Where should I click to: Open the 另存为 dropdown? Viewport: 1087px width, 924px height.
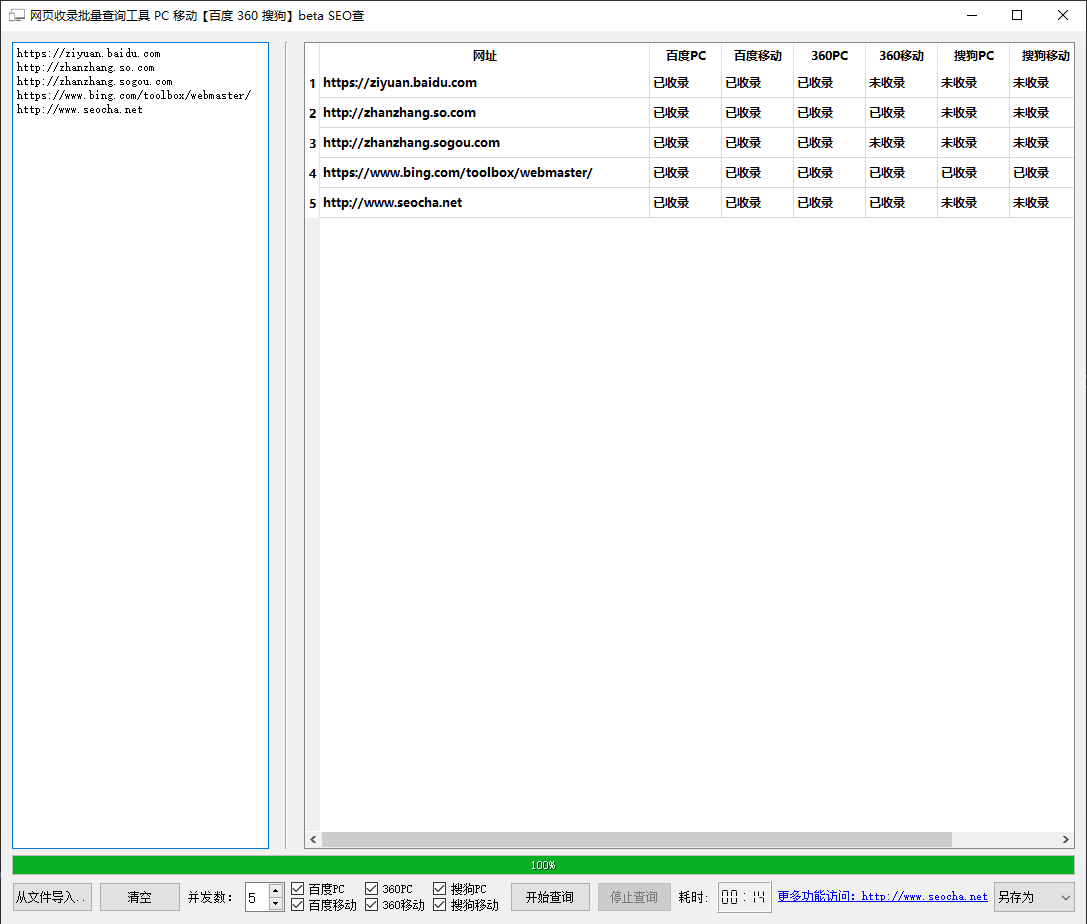tap(1033, 897)
